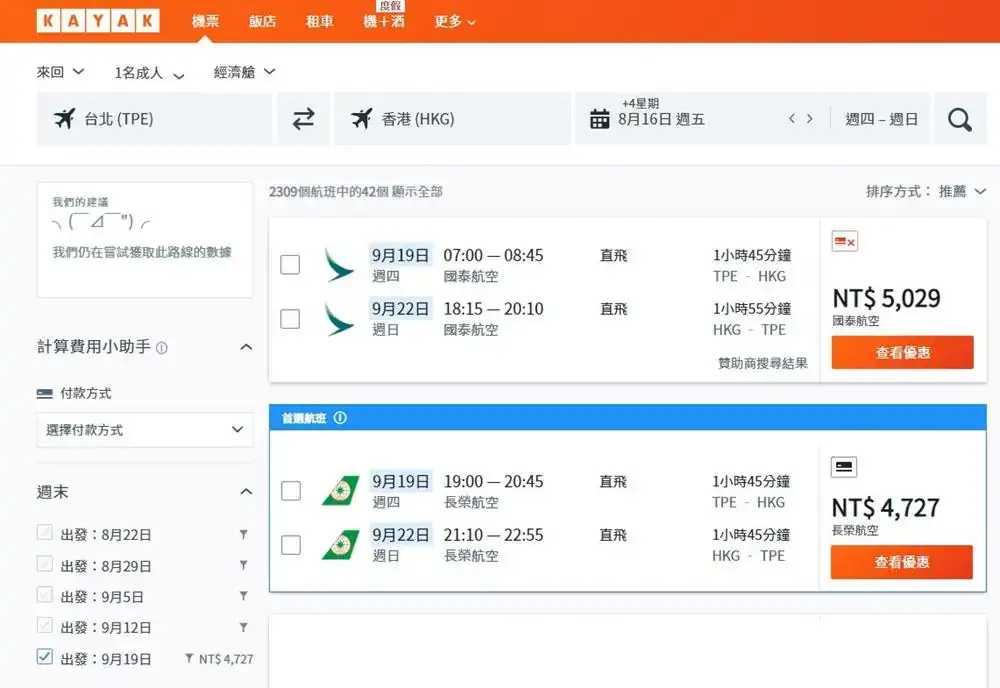Open the 來回 trip type dropdown
This screenshot has width=1000, height=688.
pyautogui.click(x=61, y=72)
